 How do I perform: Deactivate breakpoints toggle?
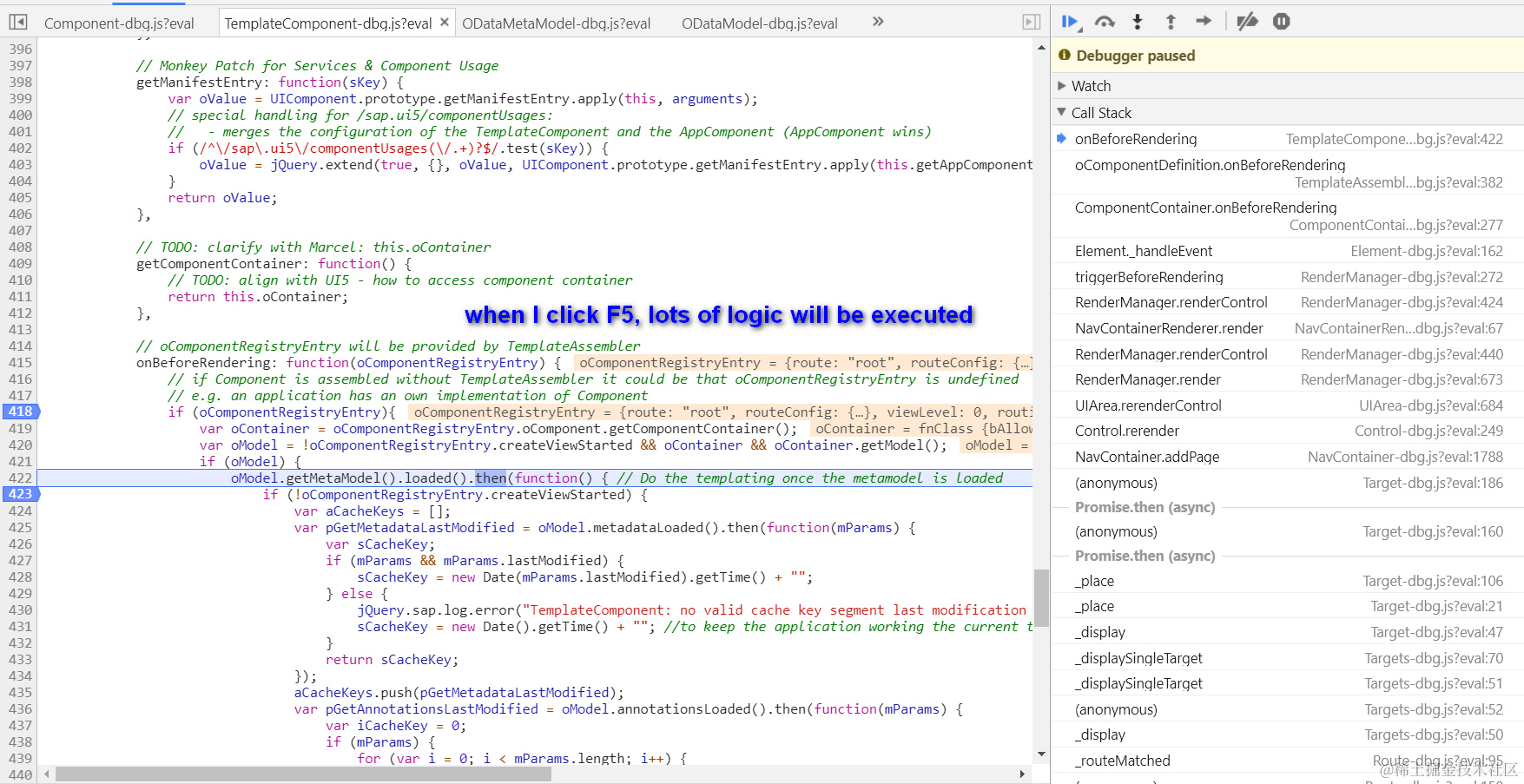click(x=1248, y=22)
